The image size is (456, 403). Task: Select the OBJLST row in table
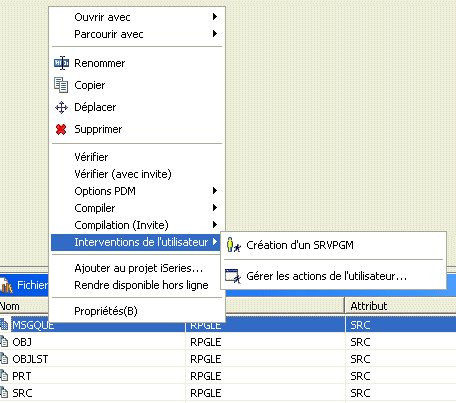[x=228, y=359]
